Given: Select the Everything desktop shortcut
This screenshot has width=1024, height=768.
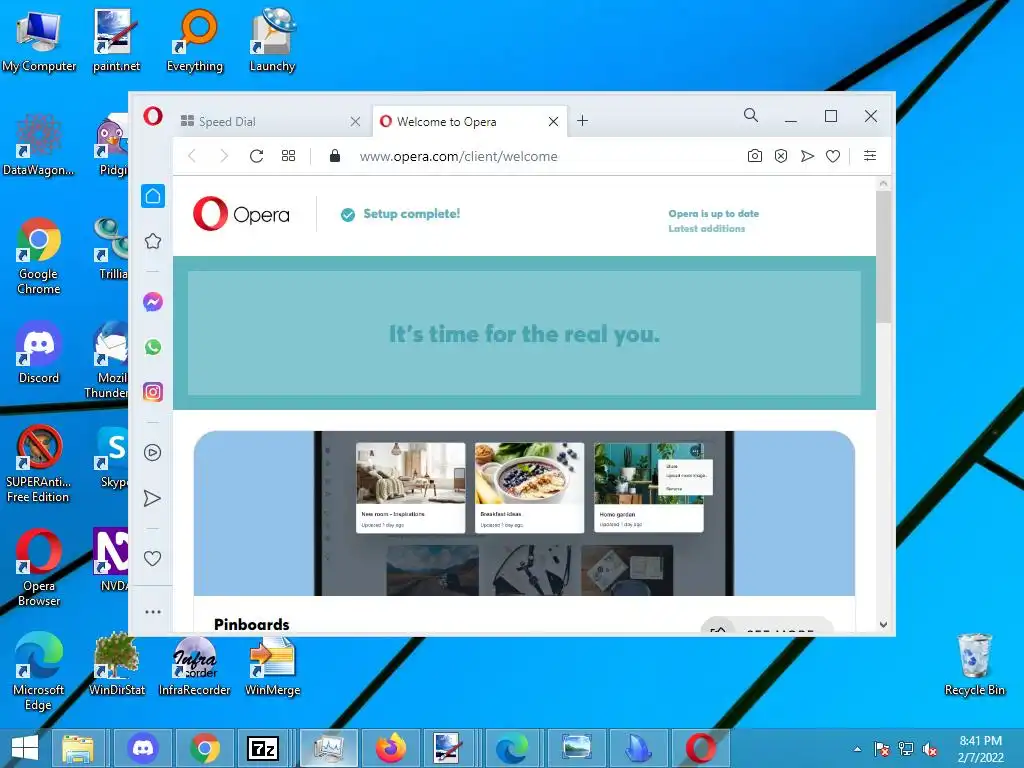Looking at the screenshot, I should point(195,41).
